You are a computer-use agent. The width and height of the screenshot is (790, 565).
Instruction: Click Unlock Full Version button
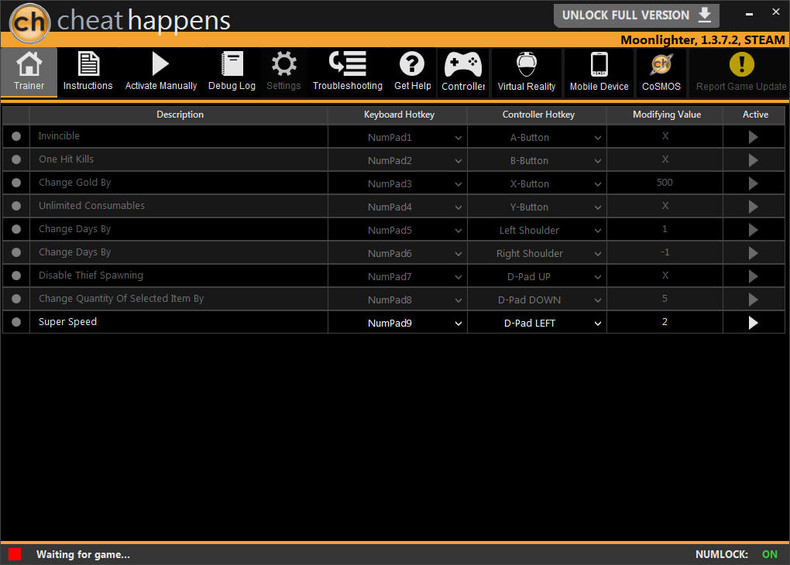(x=636, y=16)
